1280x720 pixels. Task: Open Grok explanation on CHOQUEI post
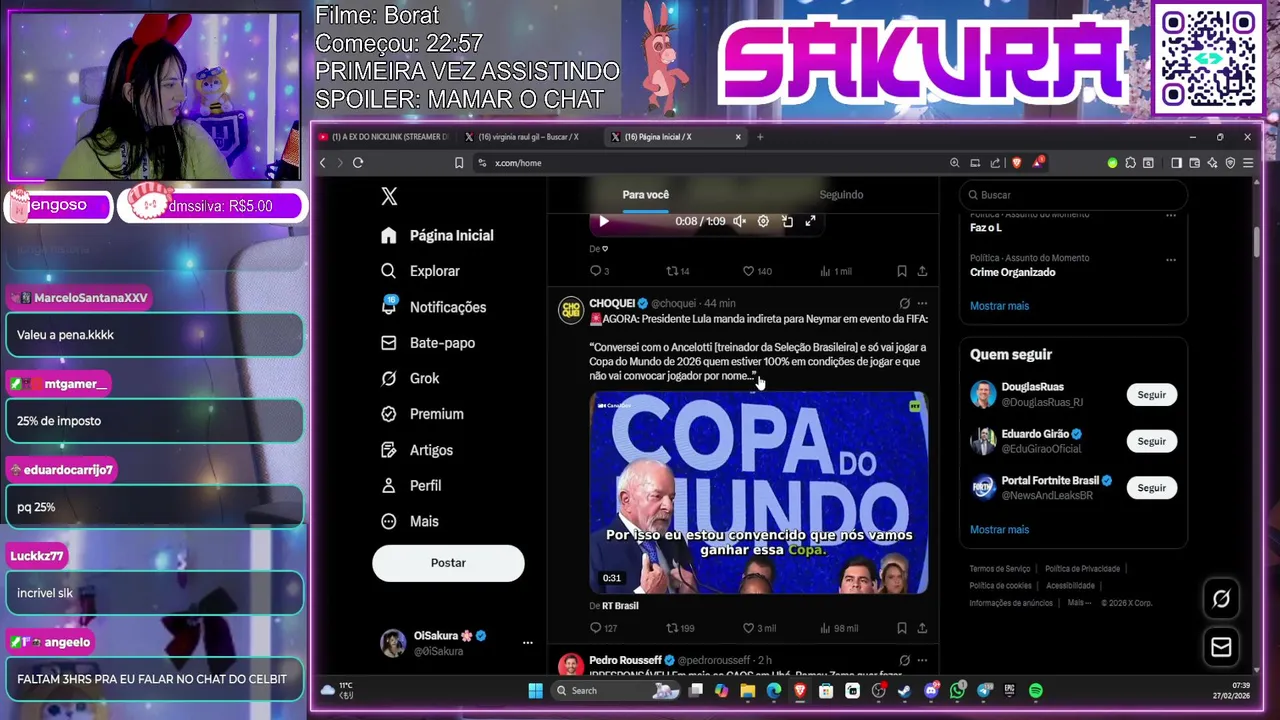tap(904, 303)
